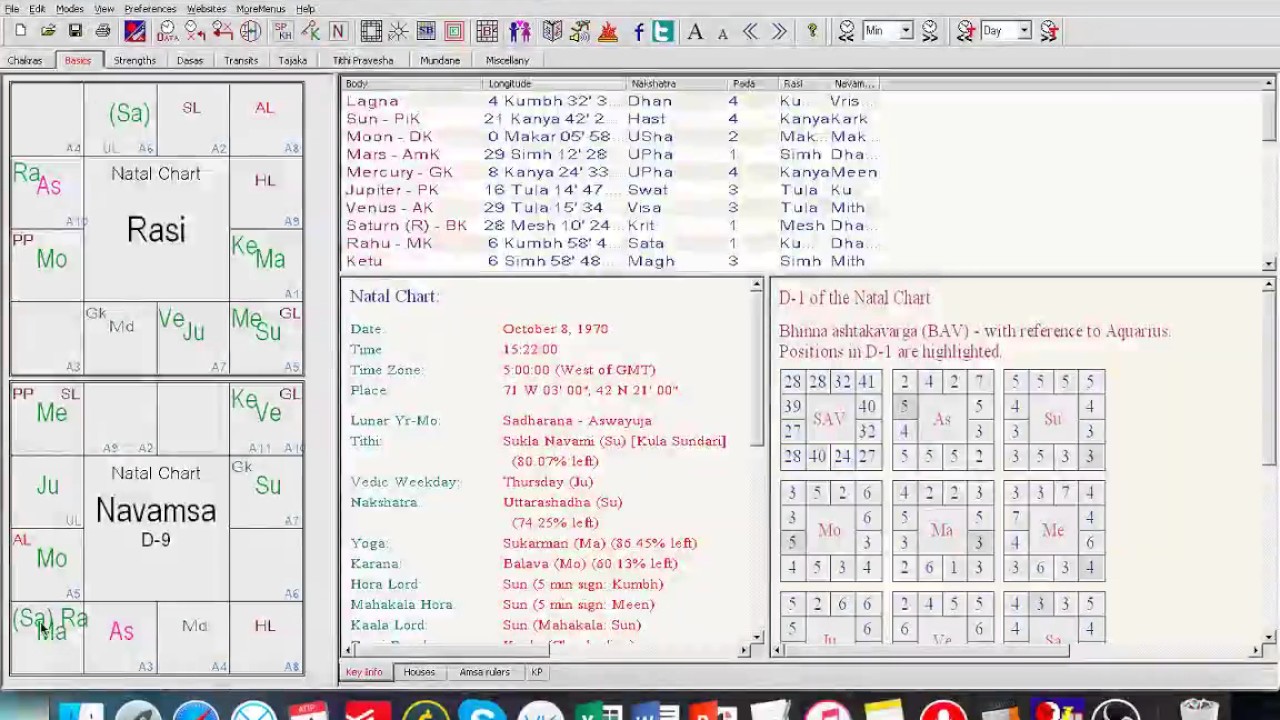This screenshot has height=720, width=1280.
Task: Click the two people compatibility icon
Action: click(x=520, y=31)
